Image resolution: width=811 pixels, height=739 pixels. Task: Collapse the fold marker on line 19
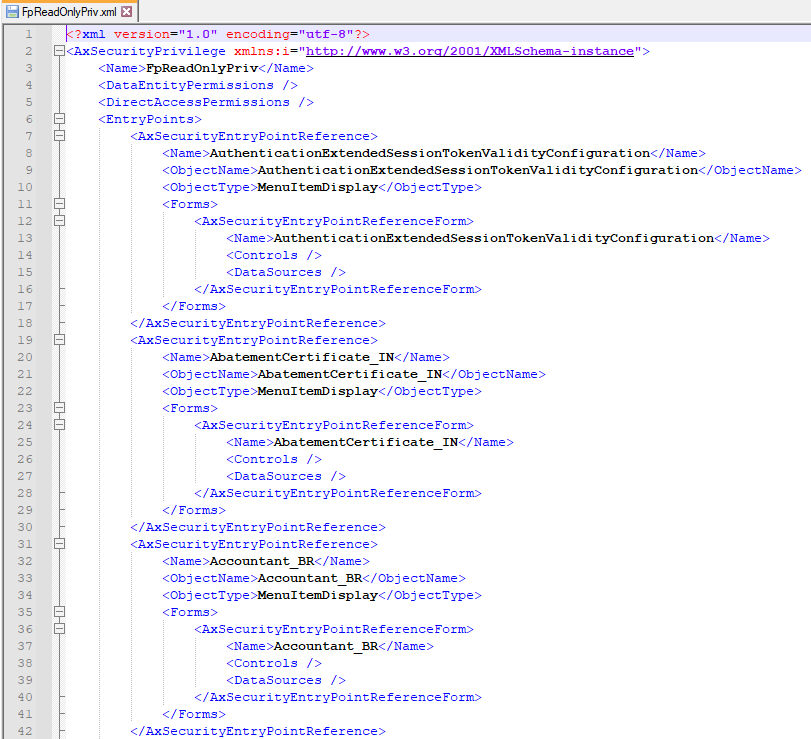pyautogui.click(x=59, y=340)
